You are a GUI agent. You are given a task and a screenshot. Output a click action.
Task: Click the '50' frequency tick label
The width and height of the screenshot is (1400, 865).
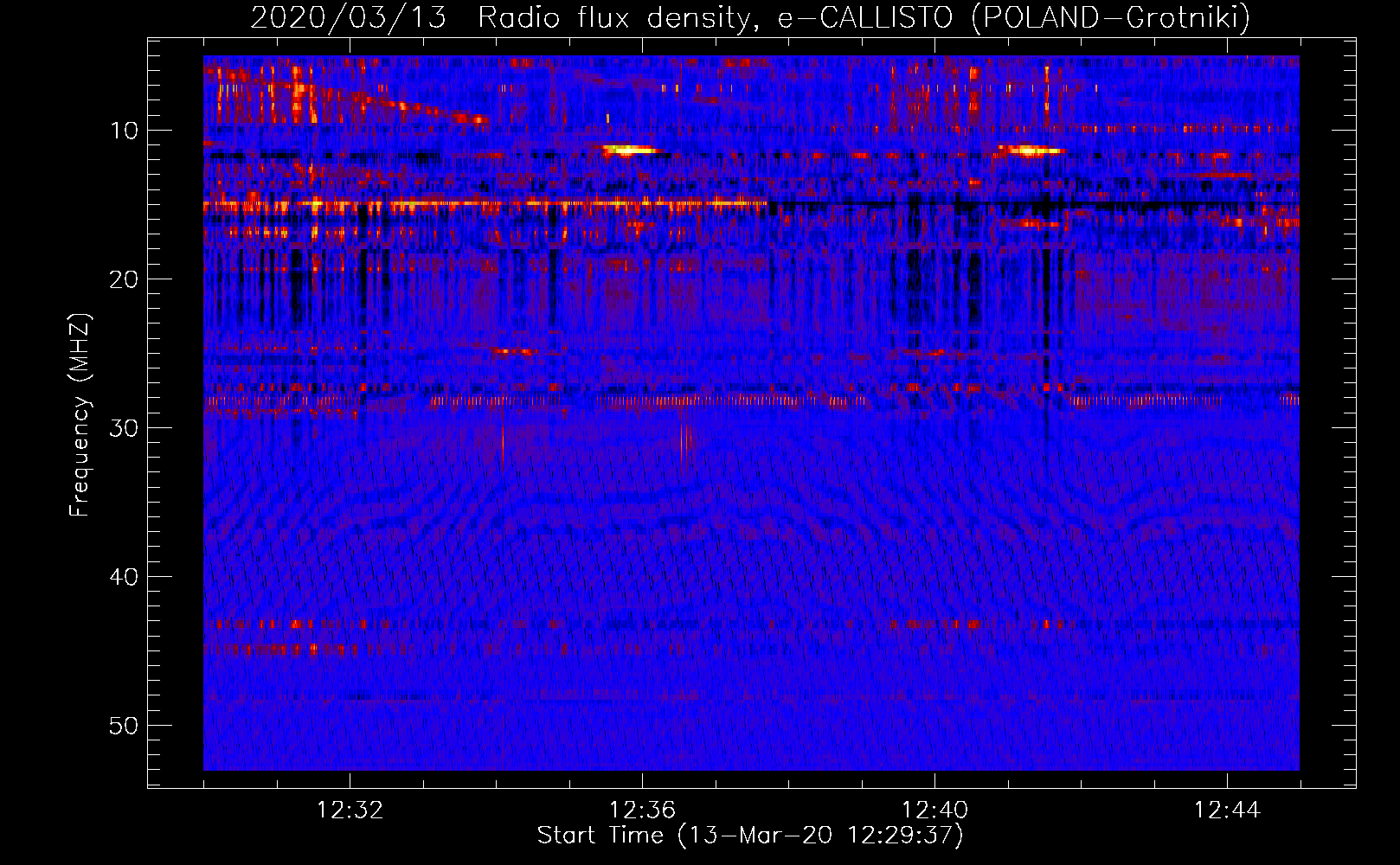pos(125,726)
